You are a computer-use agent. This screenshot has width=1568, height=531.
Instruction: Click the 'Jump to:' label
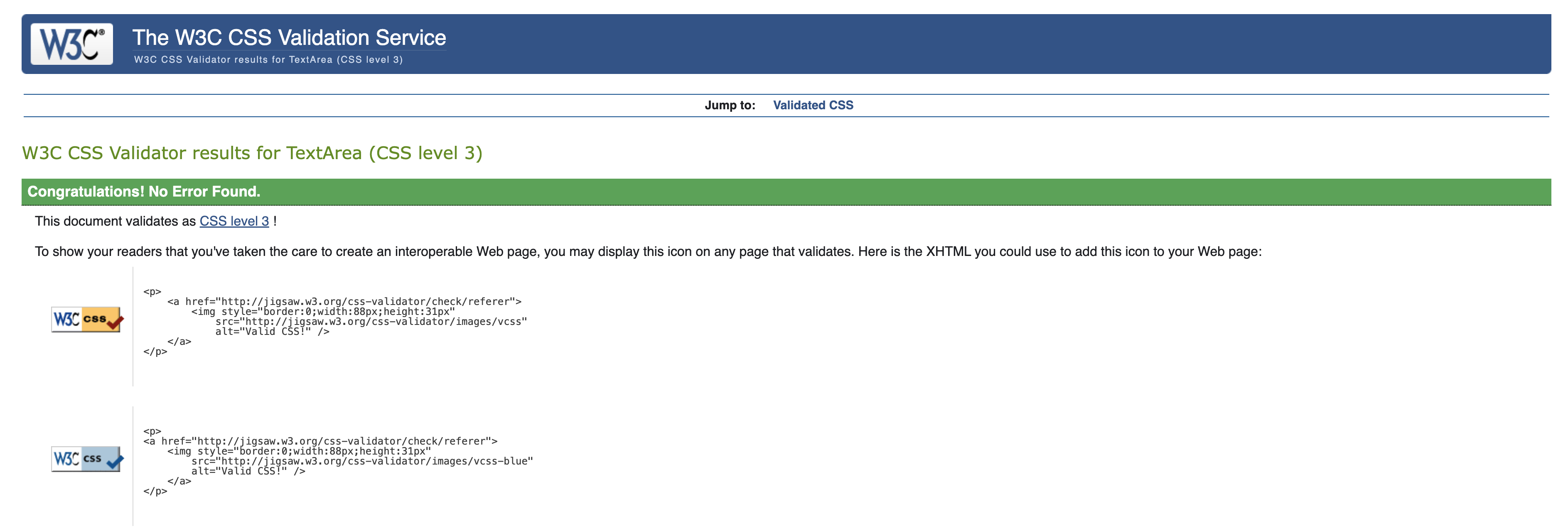click(x=729, y=106)
